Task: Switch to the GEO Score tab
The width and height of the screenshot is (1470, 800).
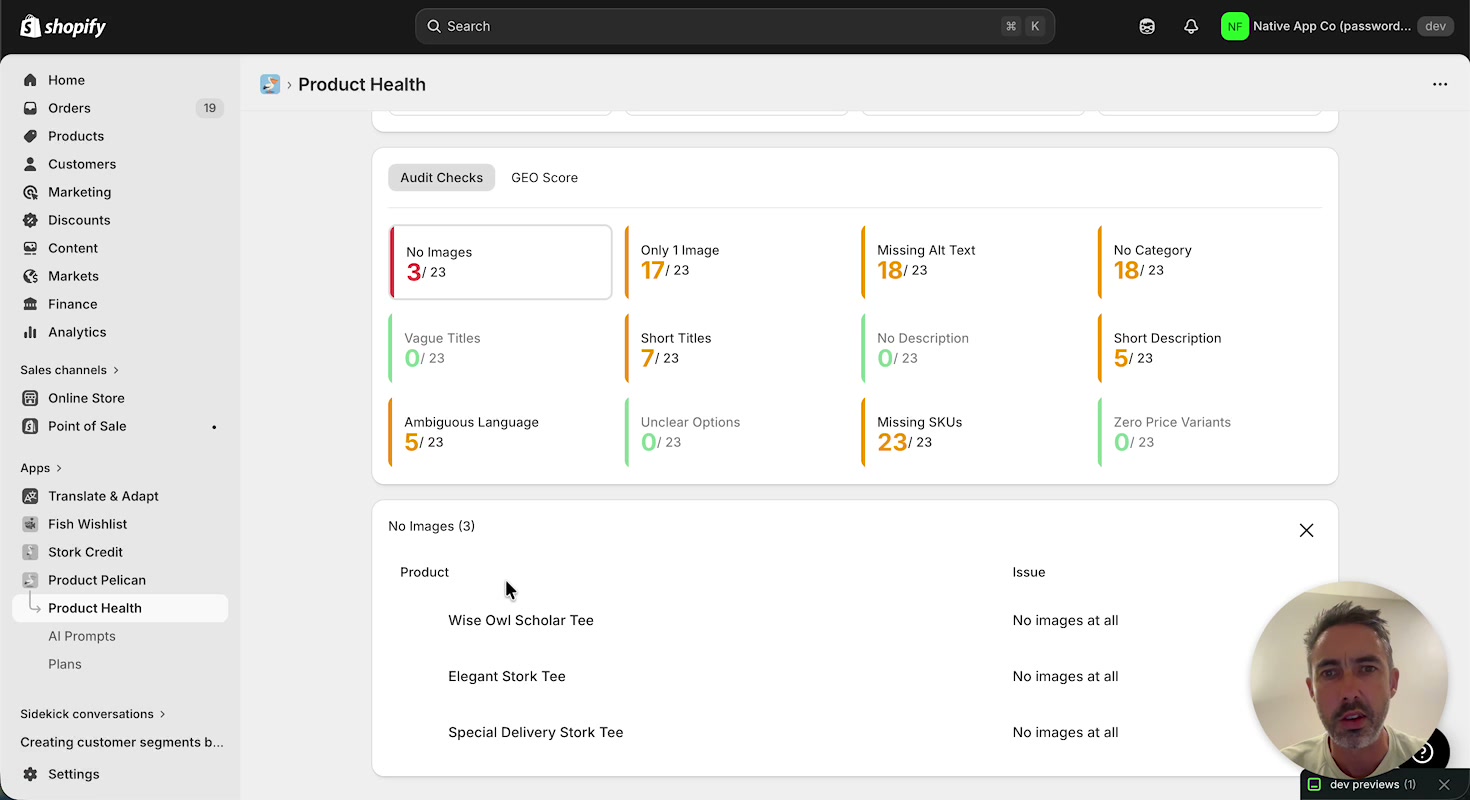Action: pos(544,178)
